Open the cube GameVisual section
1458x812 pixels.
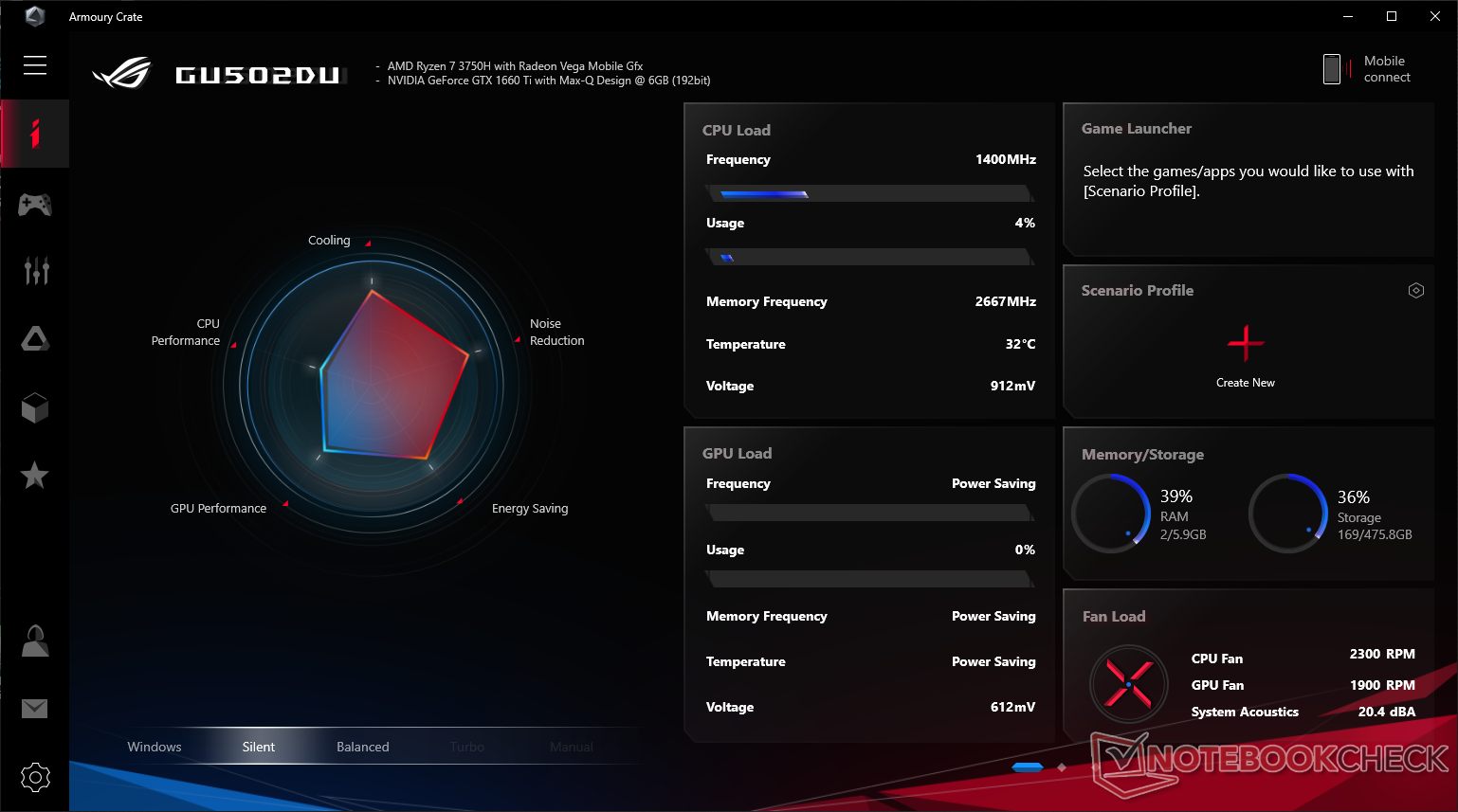click(x=35, y=407)
